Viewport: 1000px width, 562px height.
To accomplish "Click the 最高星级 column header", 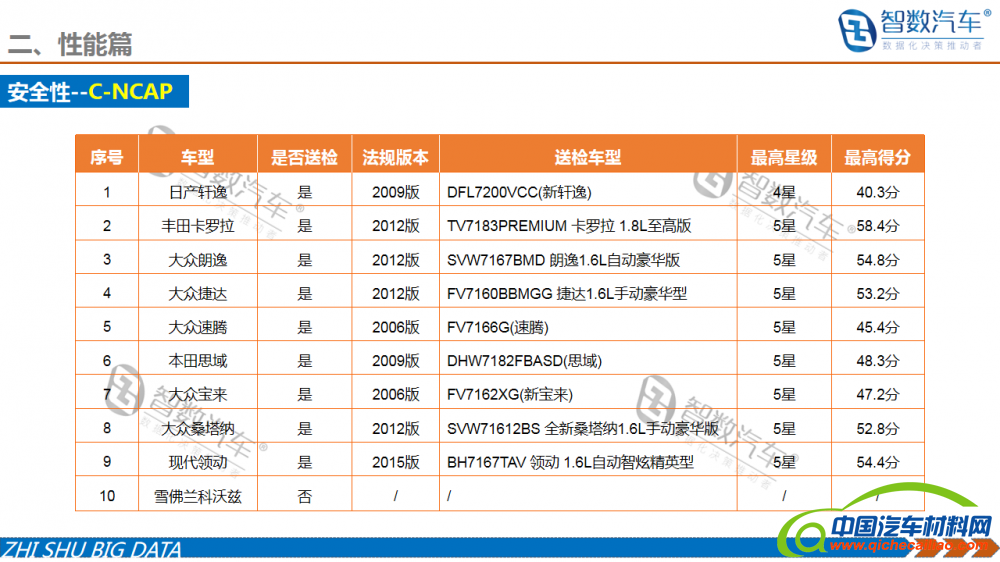I will click(x=783, y=157).
